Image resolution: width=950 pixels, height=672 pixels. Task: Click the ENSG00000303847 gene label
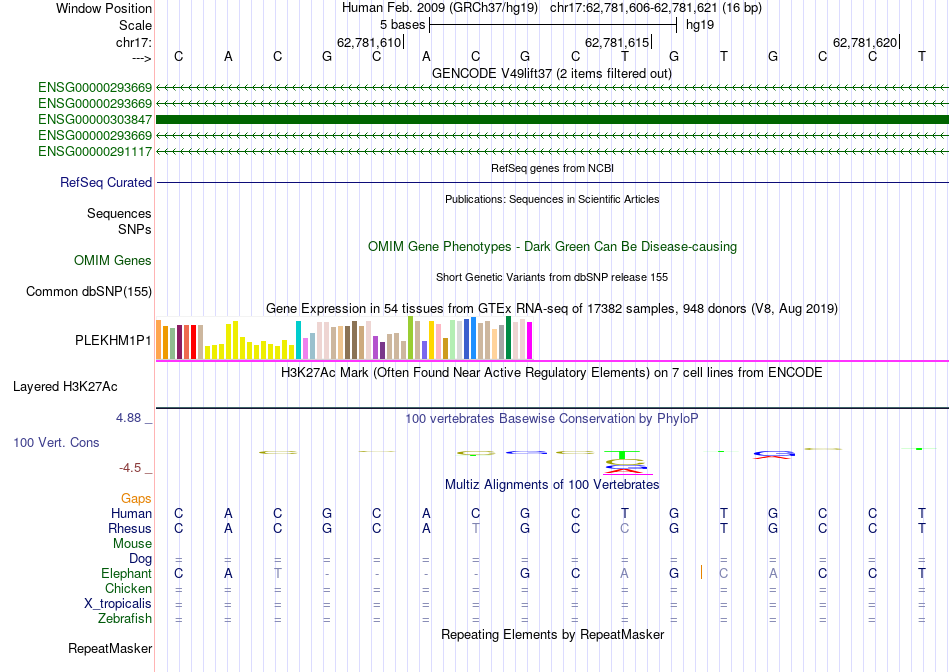[95, 119]
